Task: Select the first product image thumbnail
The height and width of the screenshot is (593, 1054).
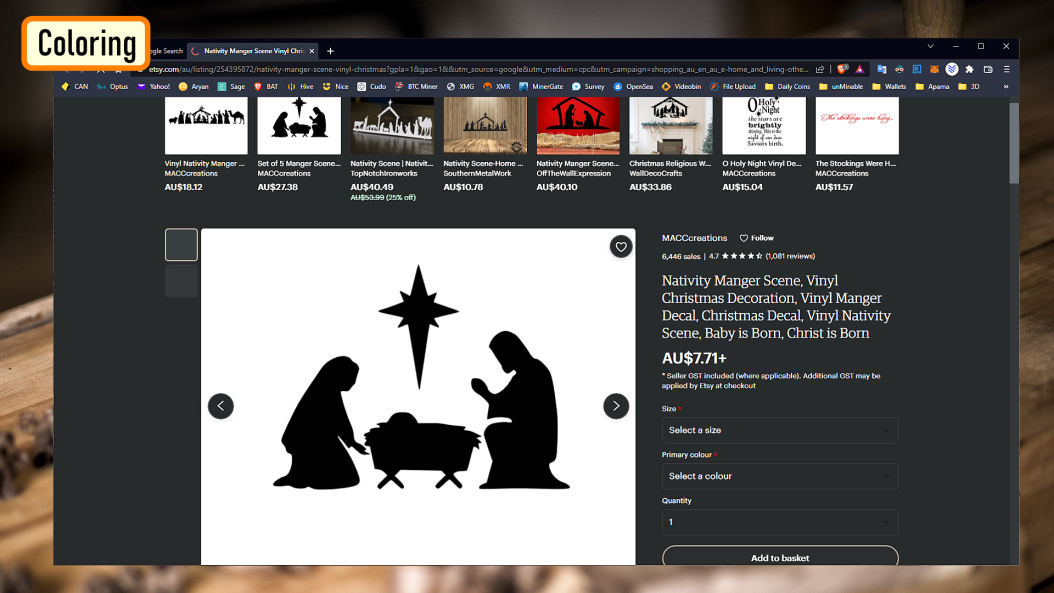Action: (x=181, y=245)
